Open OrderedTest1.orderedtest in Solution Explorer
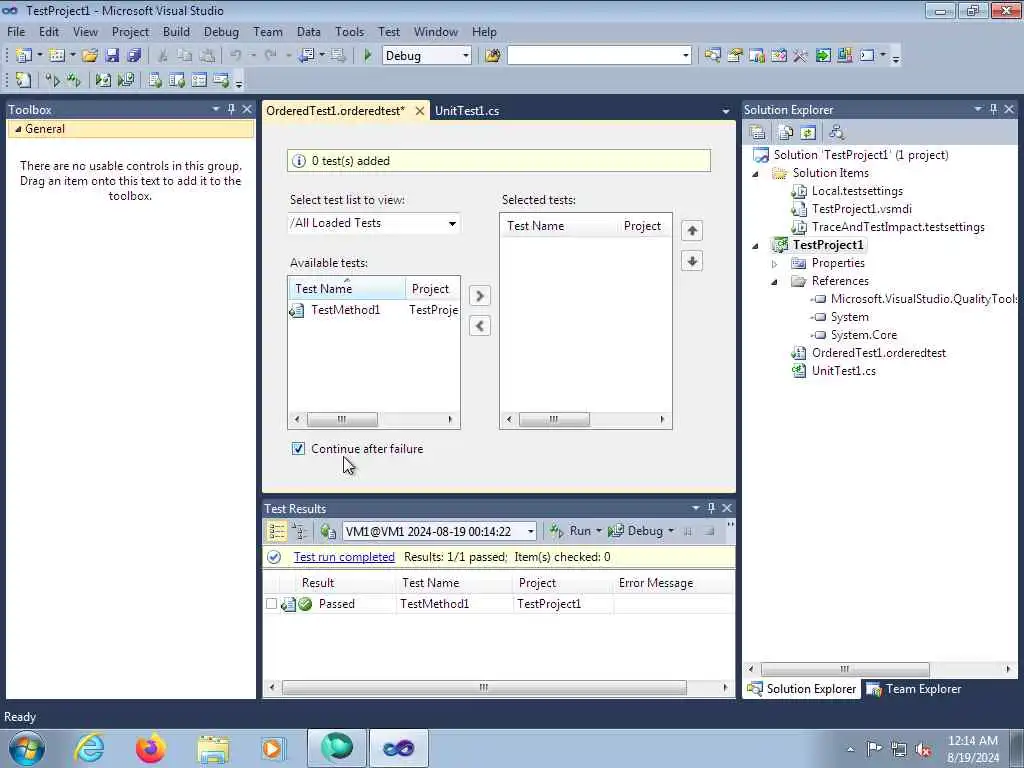Screen dimensions: 1024x768 click(878, 353)
